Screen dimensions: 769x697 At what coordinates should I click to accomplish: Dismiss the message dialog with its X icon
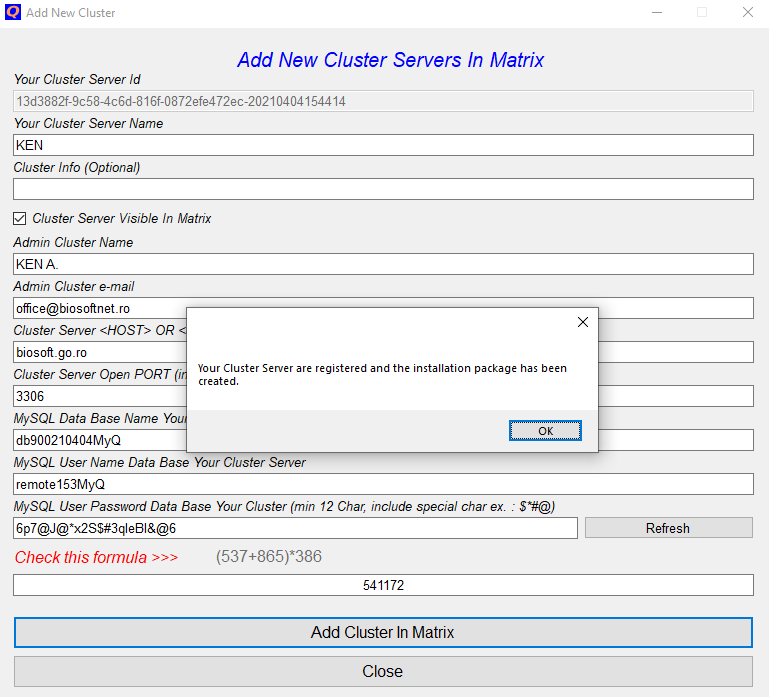[583, 322]
